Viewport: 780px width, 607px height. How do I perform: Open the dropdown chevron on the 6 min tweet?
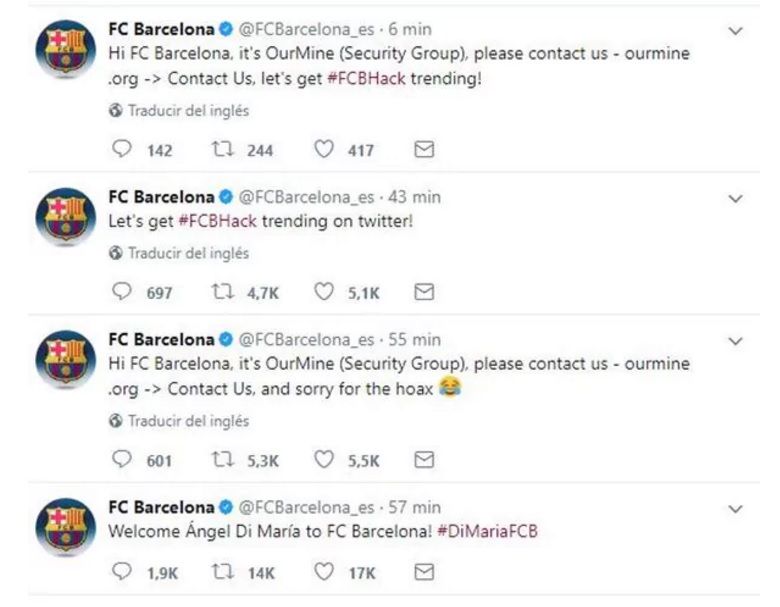735,31
